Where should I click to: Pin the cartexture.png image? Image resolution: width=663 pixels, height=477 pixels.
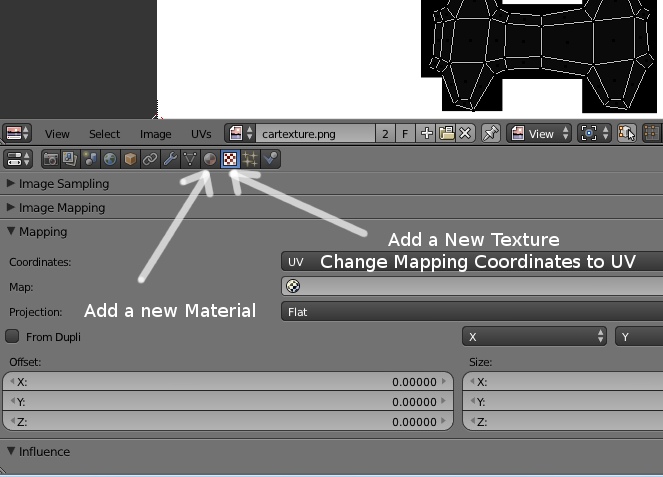490,133
